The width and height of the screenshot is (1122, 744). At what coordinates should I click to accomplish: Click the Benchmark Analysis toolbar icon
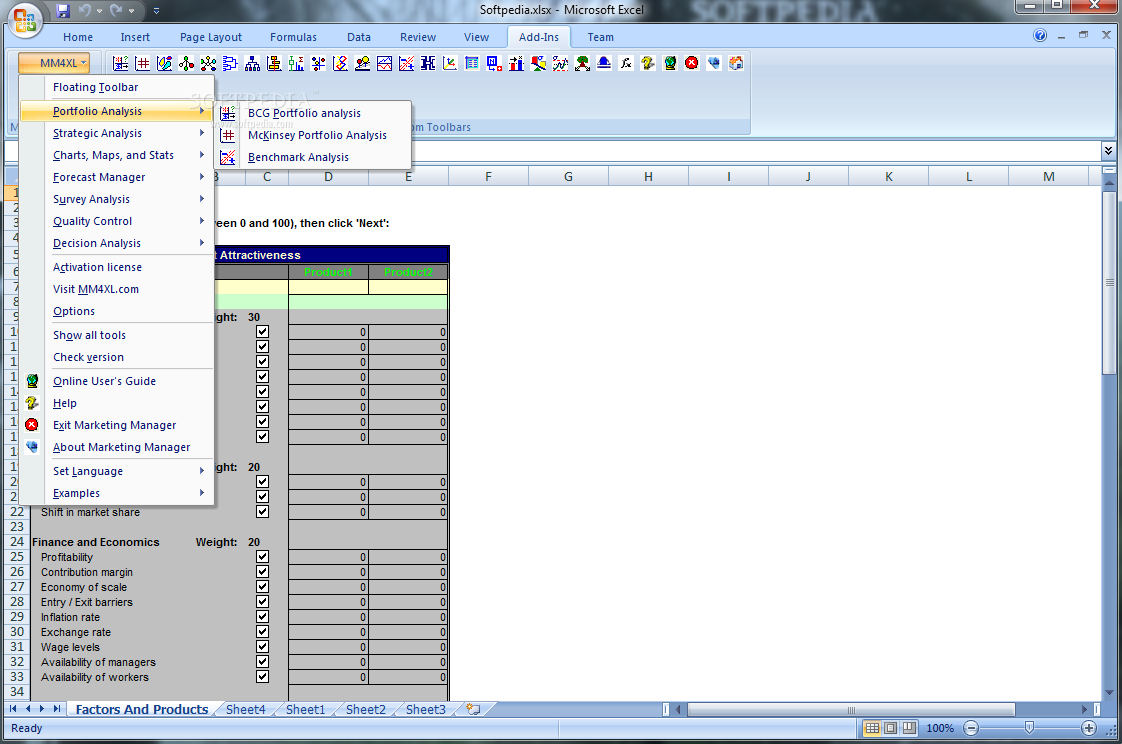click(406, 64)
